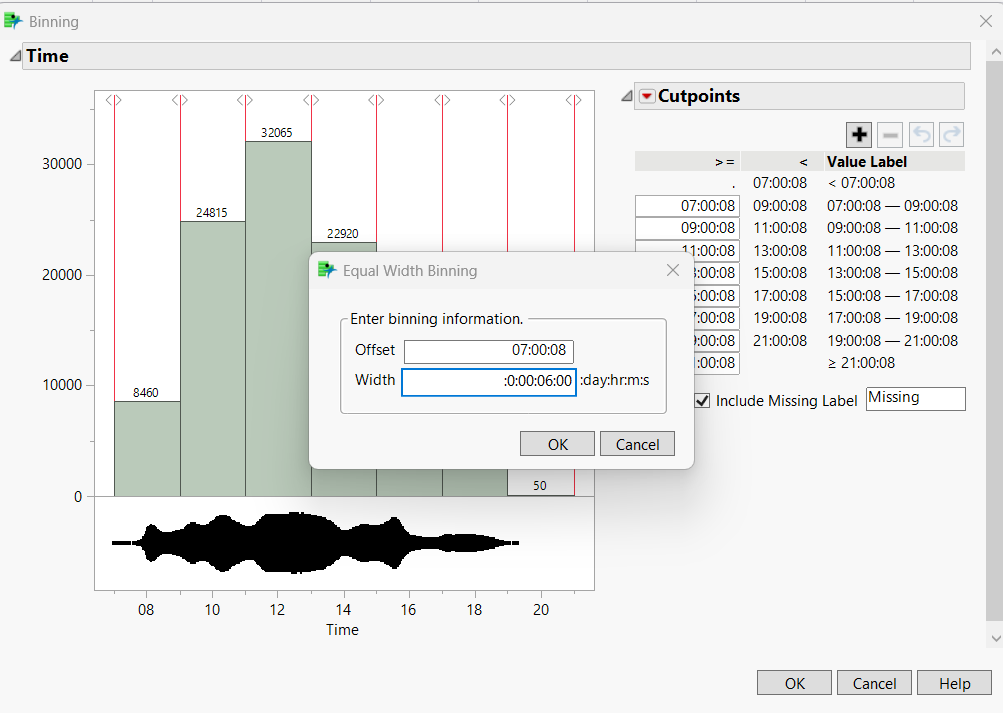1003x713 pixels.
Task: Click the Offset input field
Action: (x=488, y=351)
